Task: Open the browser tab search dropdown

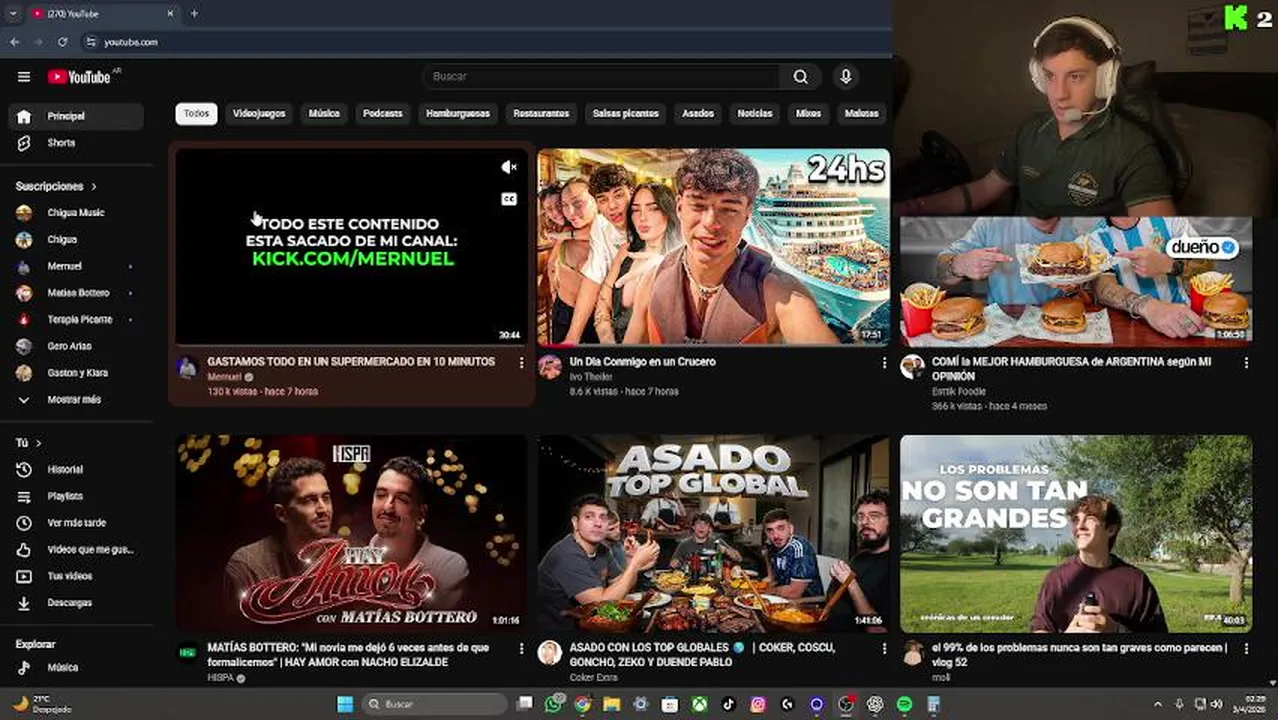Action: pyautogui.click(x=13, y=14)
